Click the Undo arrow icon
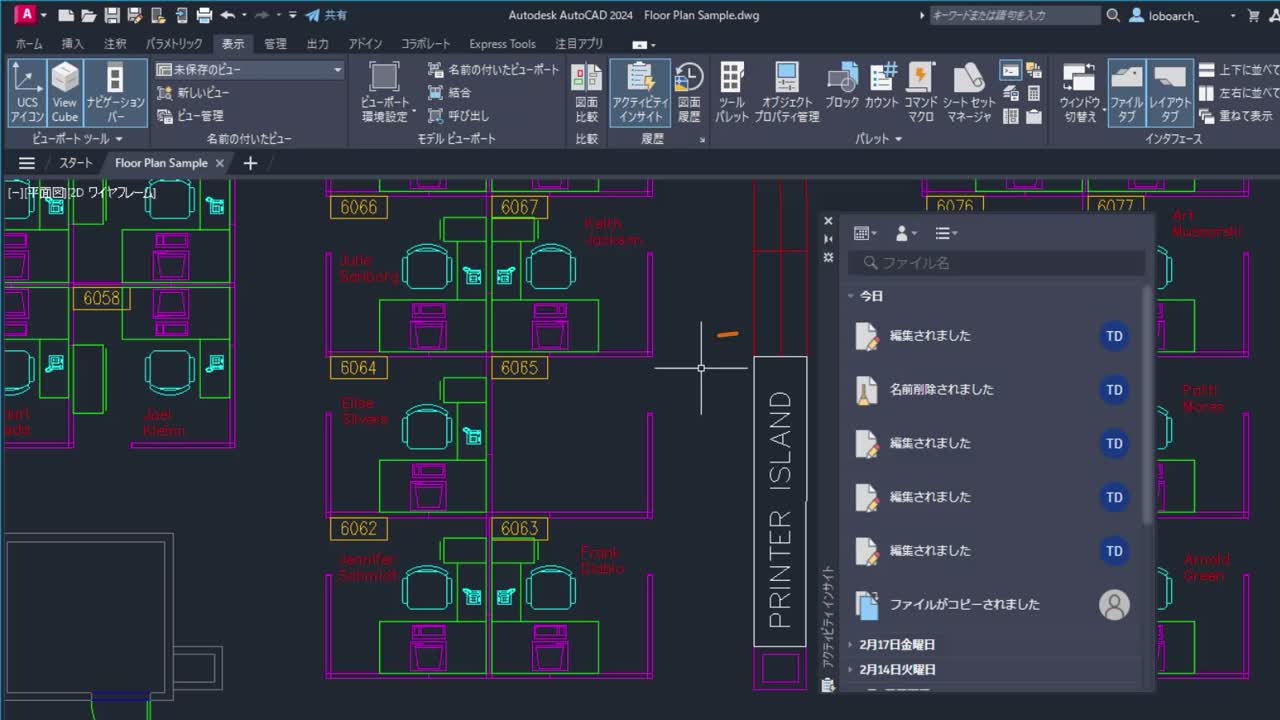Image resolution: width=1280 pixels, height=720 pixels. pyautogui.click(x=227, y=15)
